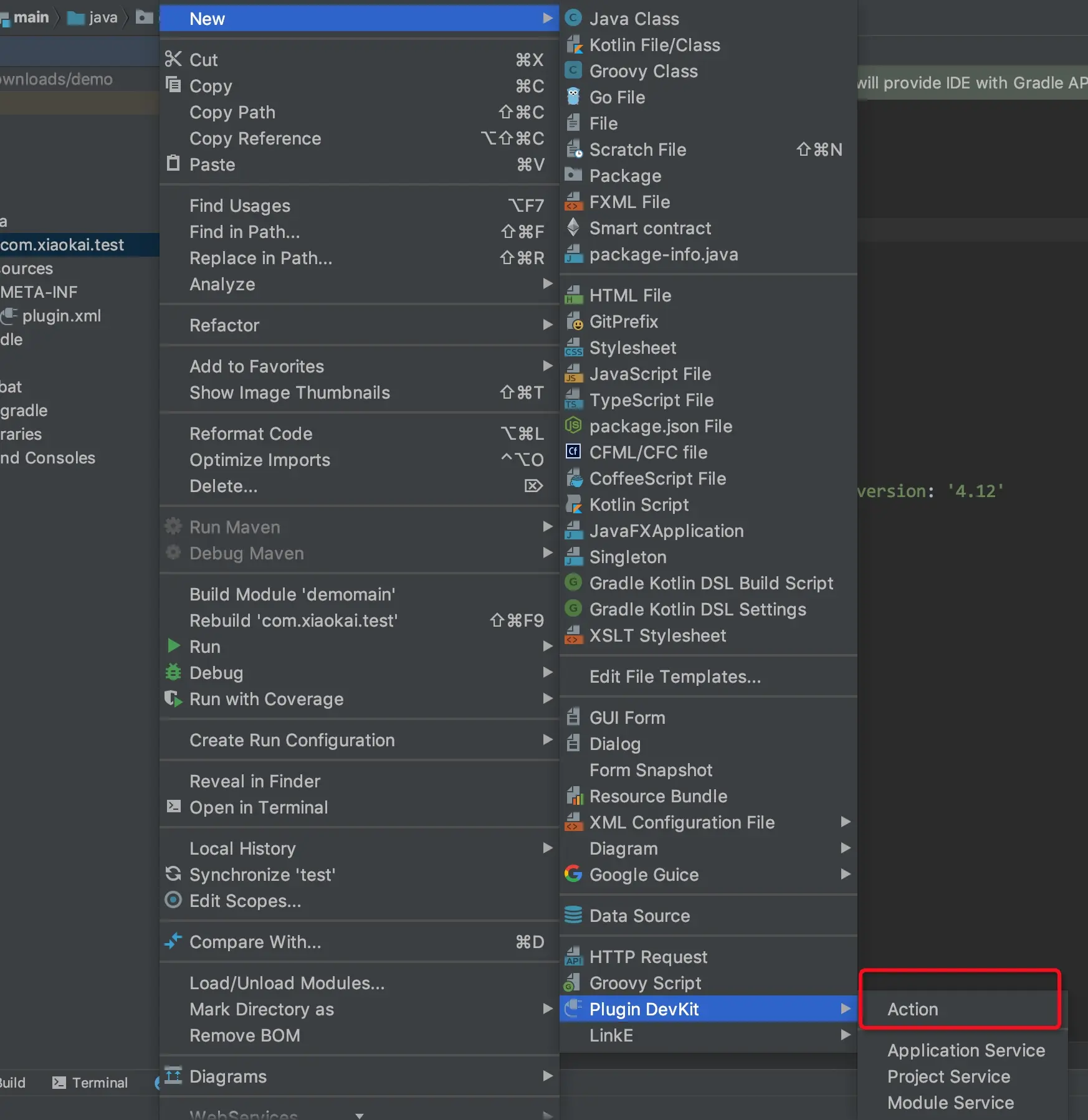Choose Edit Scopes... menu item
Screen dimensions: 1088x1120
coord(360,901)
